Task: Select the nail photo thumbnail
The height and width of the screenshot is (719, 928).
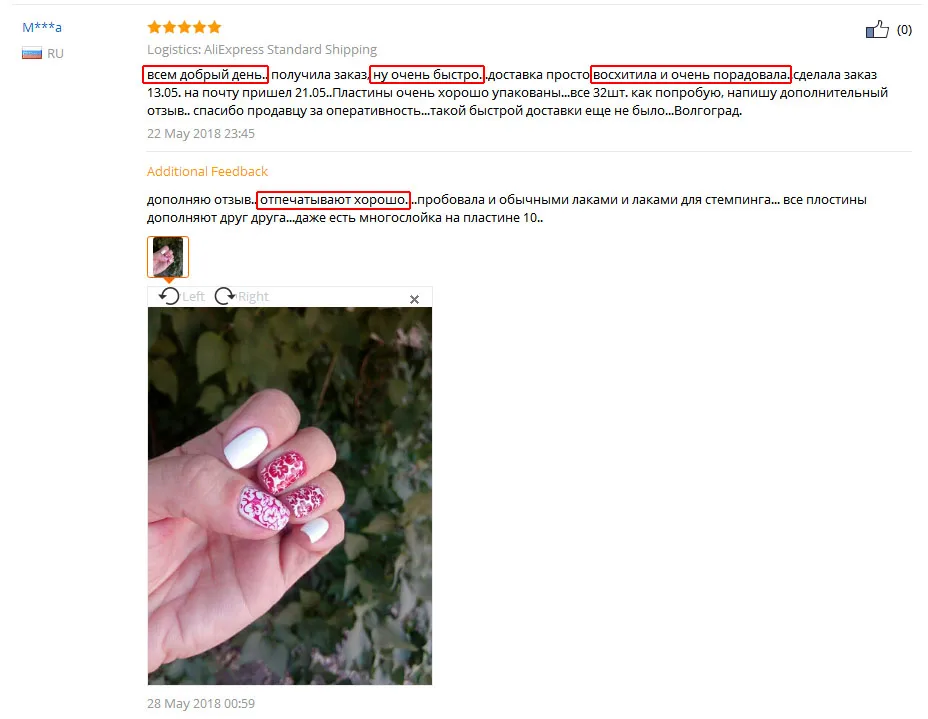Action: [x=168, y=257]
